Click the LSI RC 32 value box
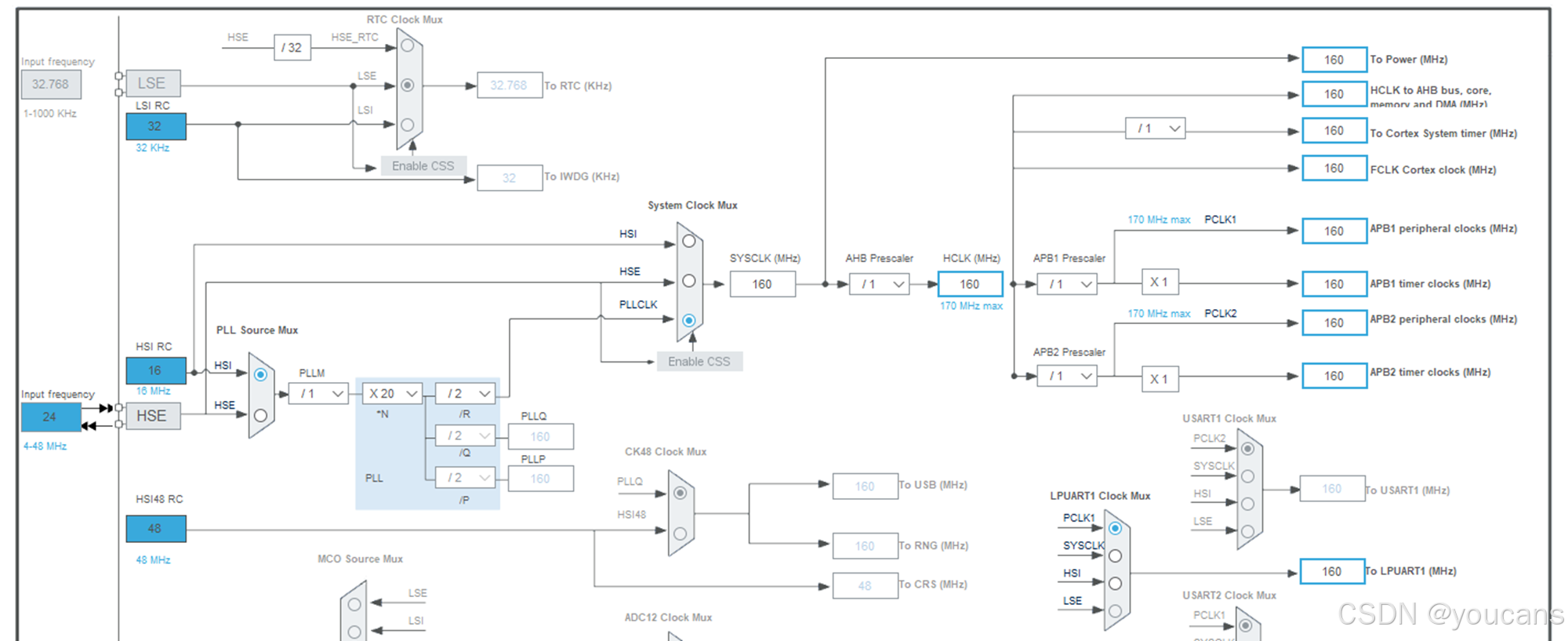This screenshot has height=641, width=1568. (156, 126)
